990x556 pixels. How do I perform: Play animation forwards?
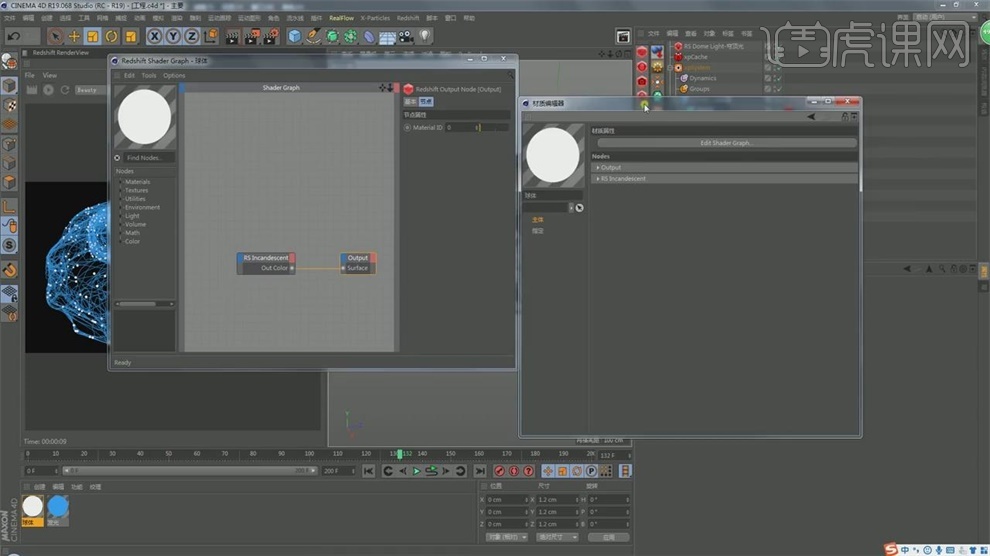417,471
